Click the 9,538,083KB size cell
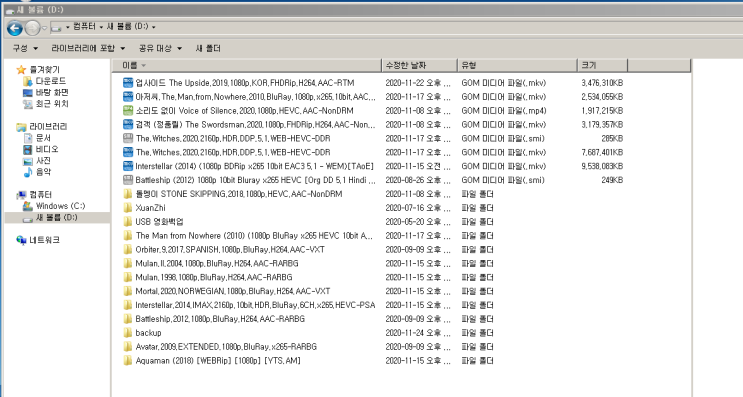Image resolution: width=743 pixels, height=397 pixels. (x=602, y=166)
